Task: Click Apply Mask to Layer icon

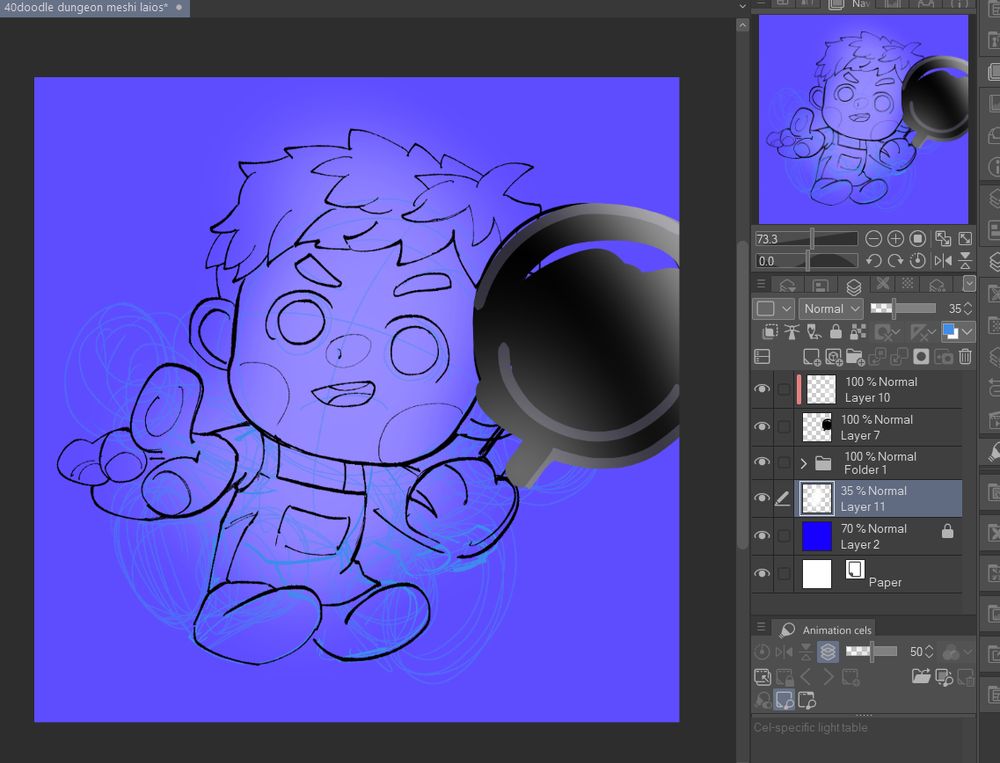Action: click(x=943, y=357)
